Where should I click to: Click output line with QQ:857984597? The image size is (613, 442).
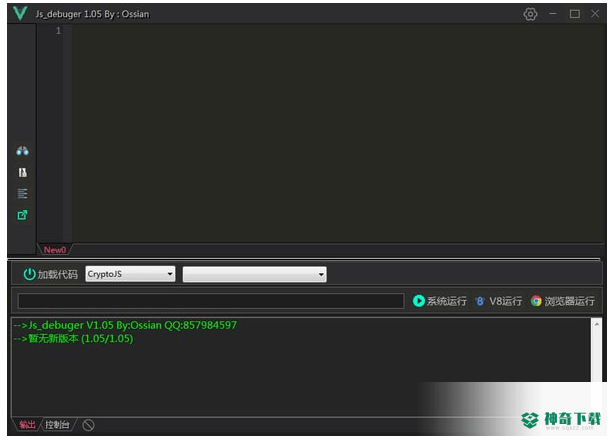[125, 325]
